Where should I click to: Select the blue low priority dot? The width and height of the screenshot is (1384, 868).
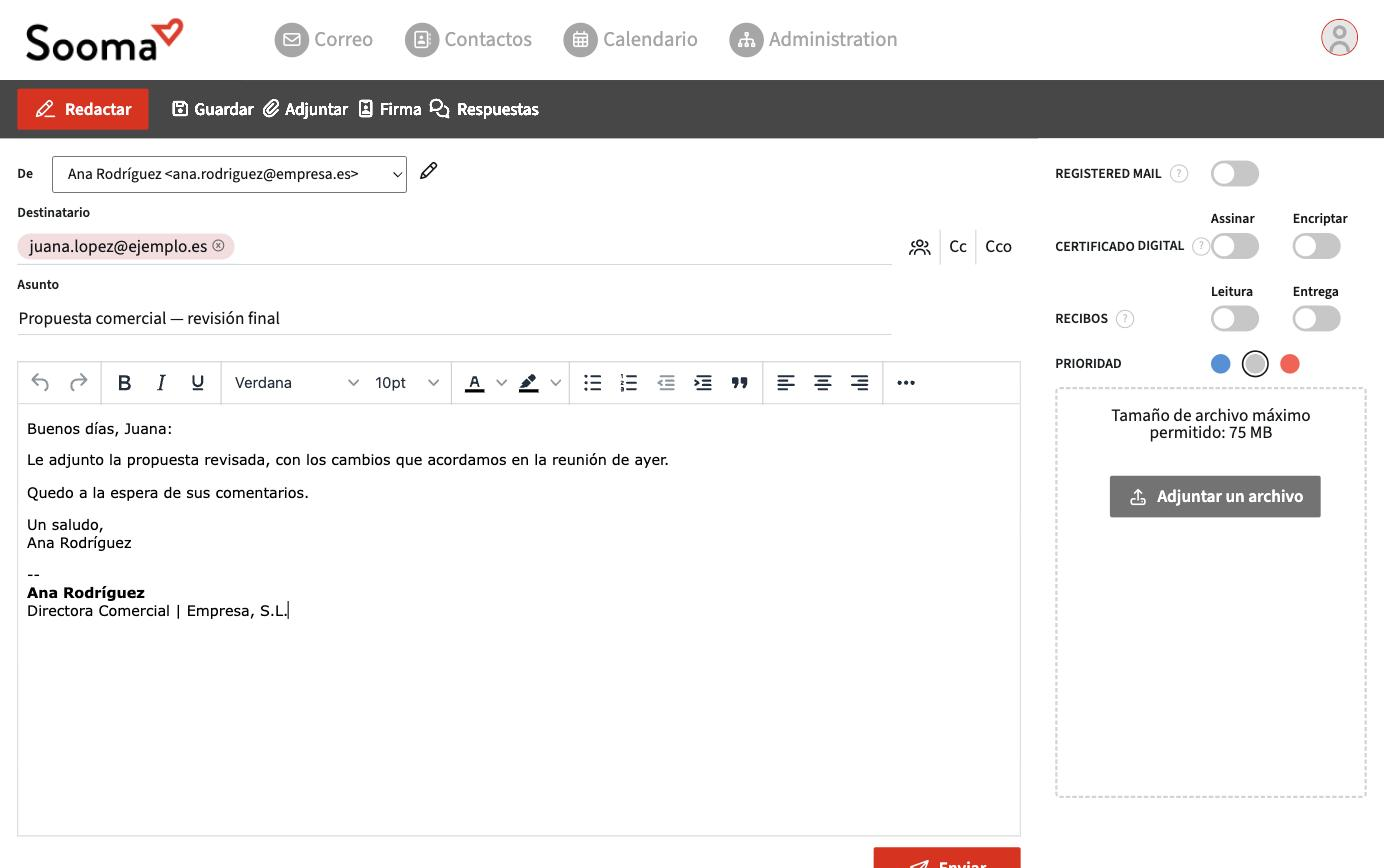[1220, 364]
